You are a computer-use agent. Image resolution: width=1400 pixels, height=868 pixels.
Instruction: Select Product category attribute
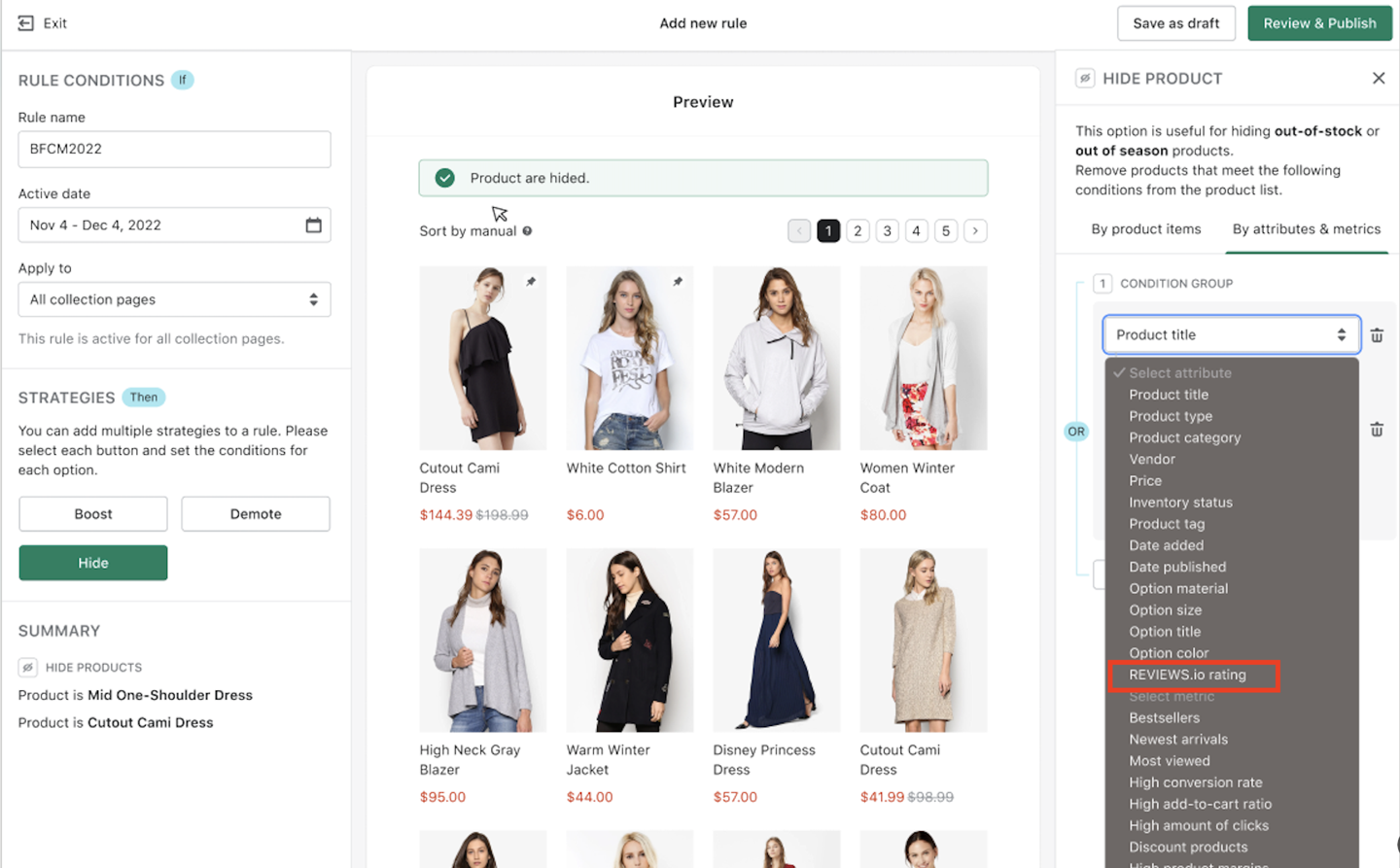[1184, 437]
